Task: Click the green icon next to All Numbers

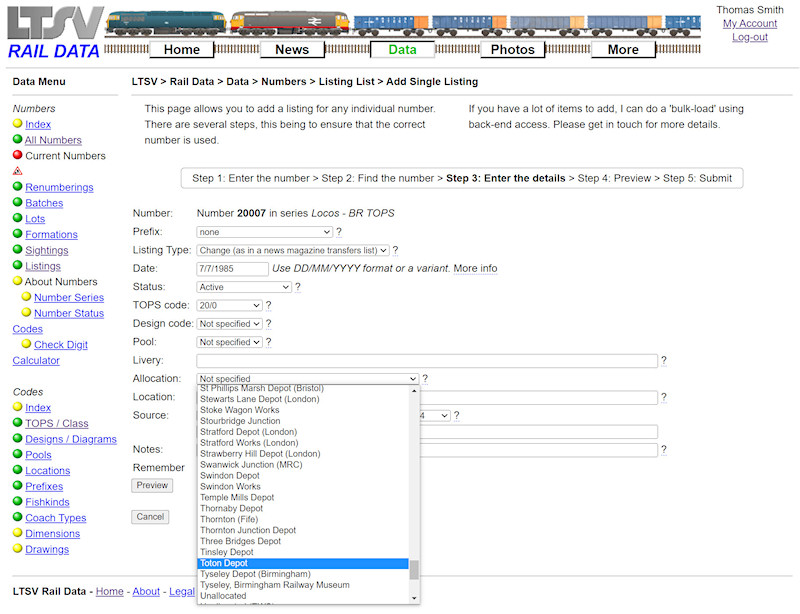Action: [x=17, y=140]
